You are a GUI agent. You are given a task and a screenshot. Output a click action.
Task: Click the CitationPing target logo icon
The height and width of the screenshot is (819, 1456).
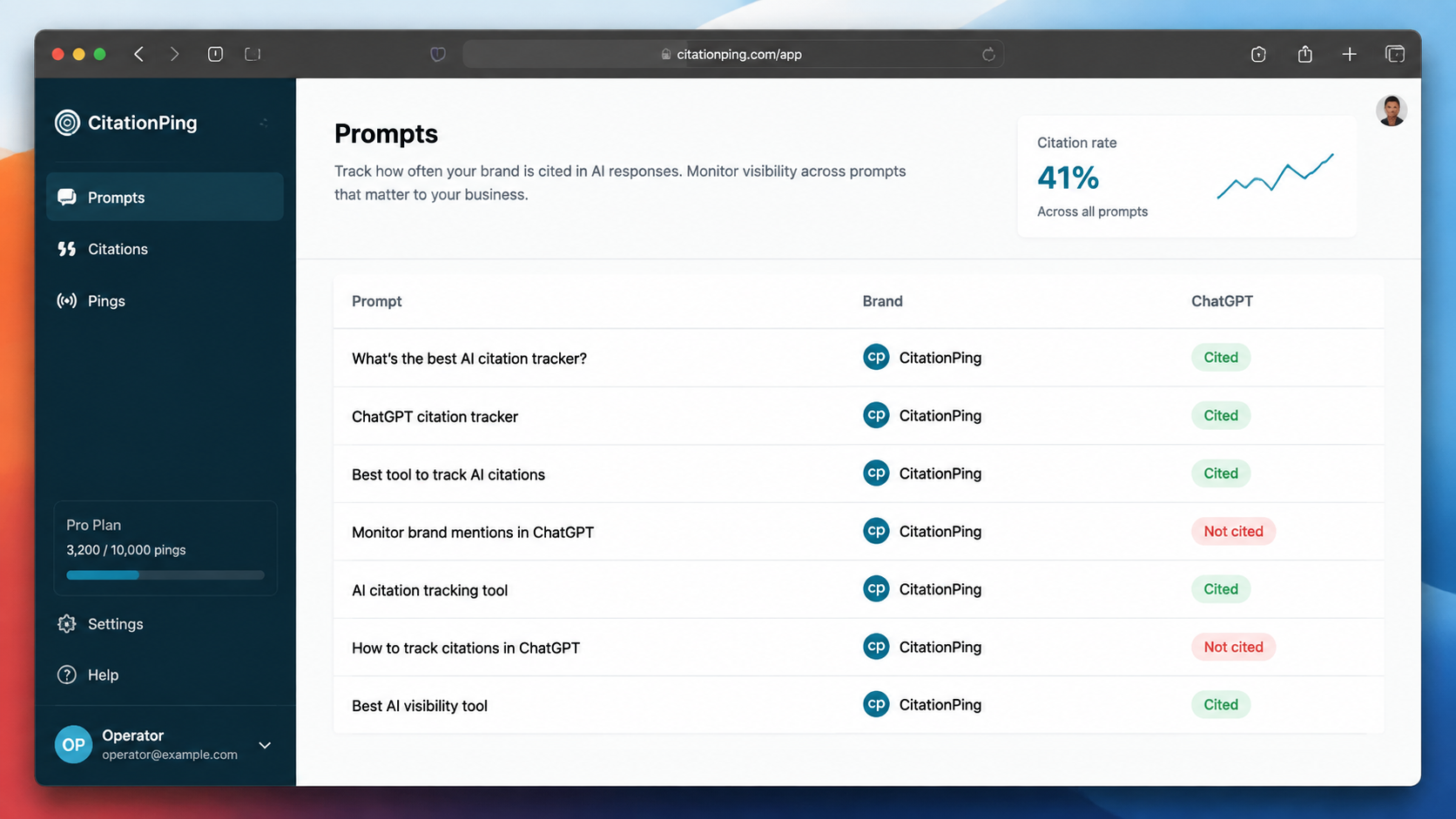pos(67,123)
